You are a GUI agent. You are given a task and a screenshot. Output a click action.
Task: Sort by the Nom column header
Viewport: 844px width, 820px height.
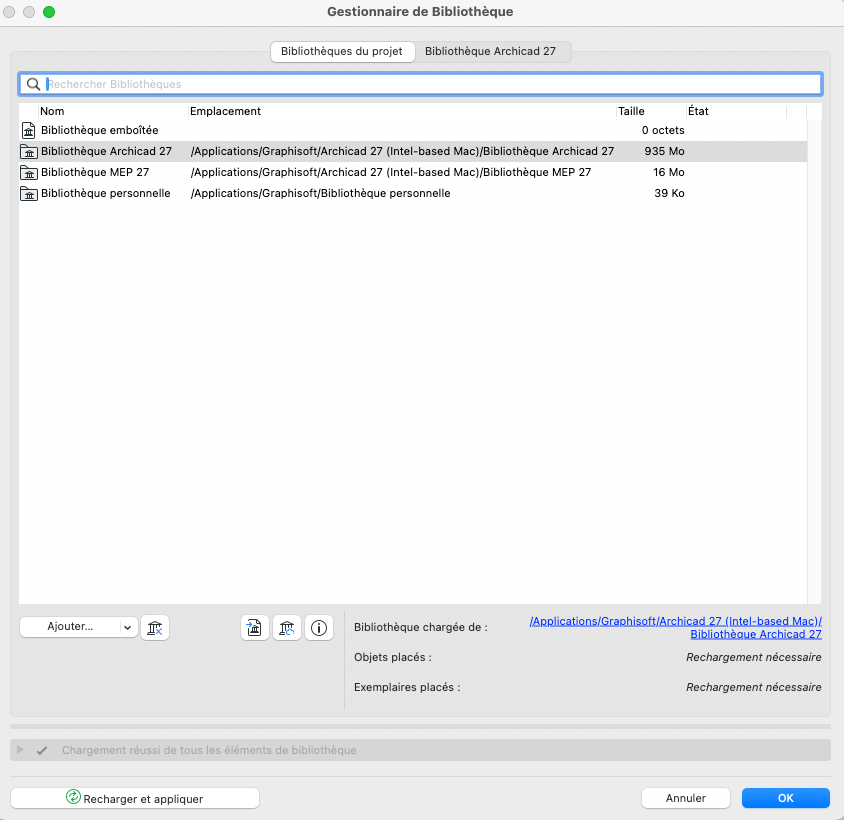coord(52,111)
